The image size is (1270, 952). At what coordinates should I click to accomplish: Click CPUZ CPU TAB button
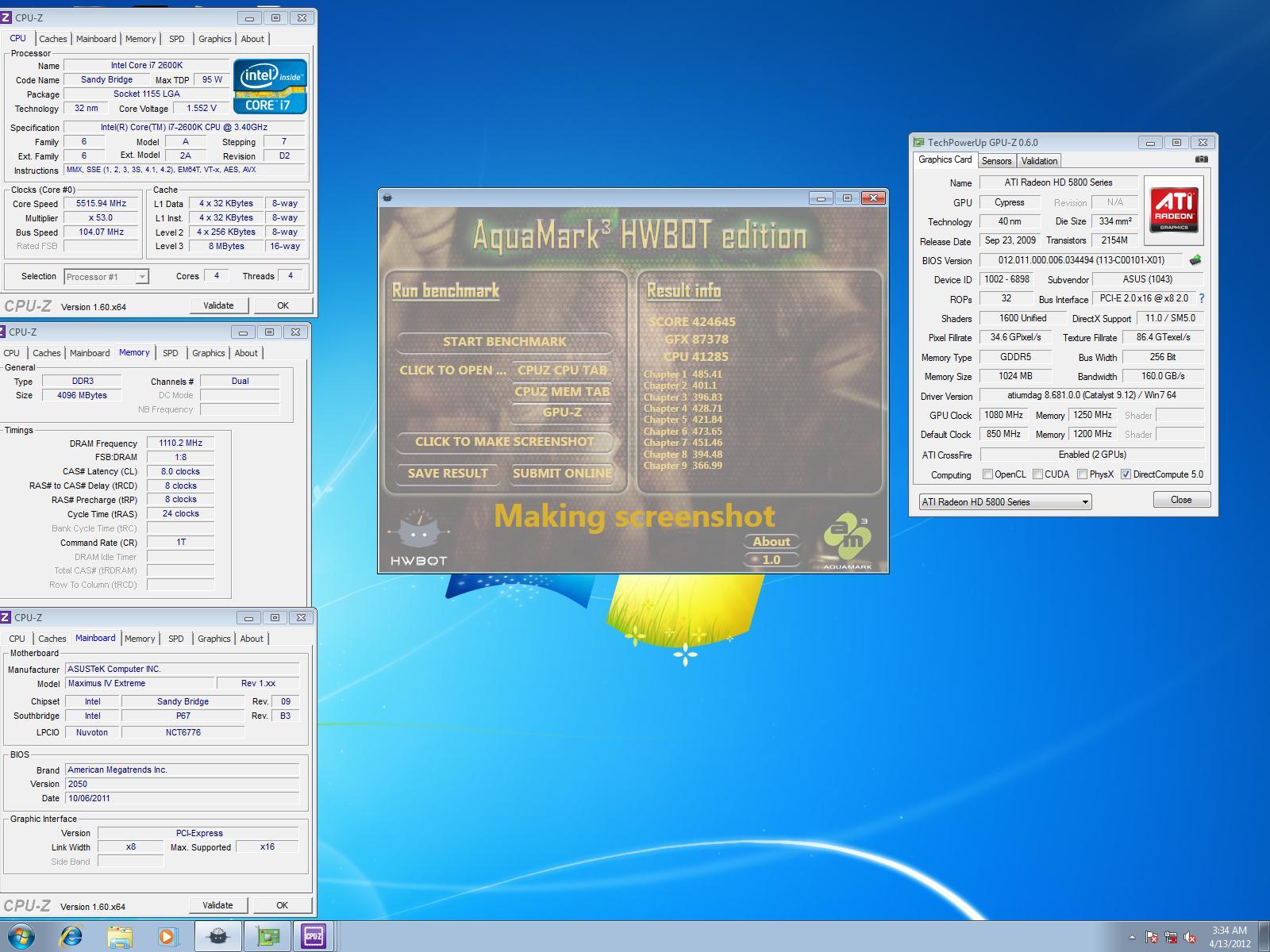(562, 370)
